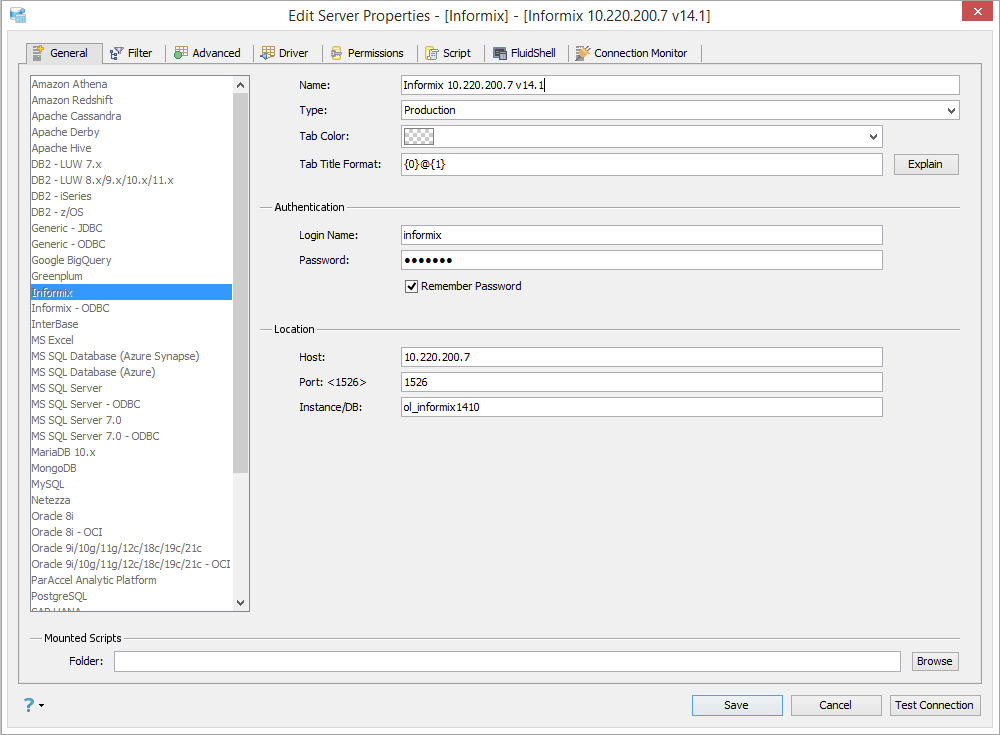Click the Advanced tab icon
Screen dimensions: 1000x735
(x=181, y=53)
